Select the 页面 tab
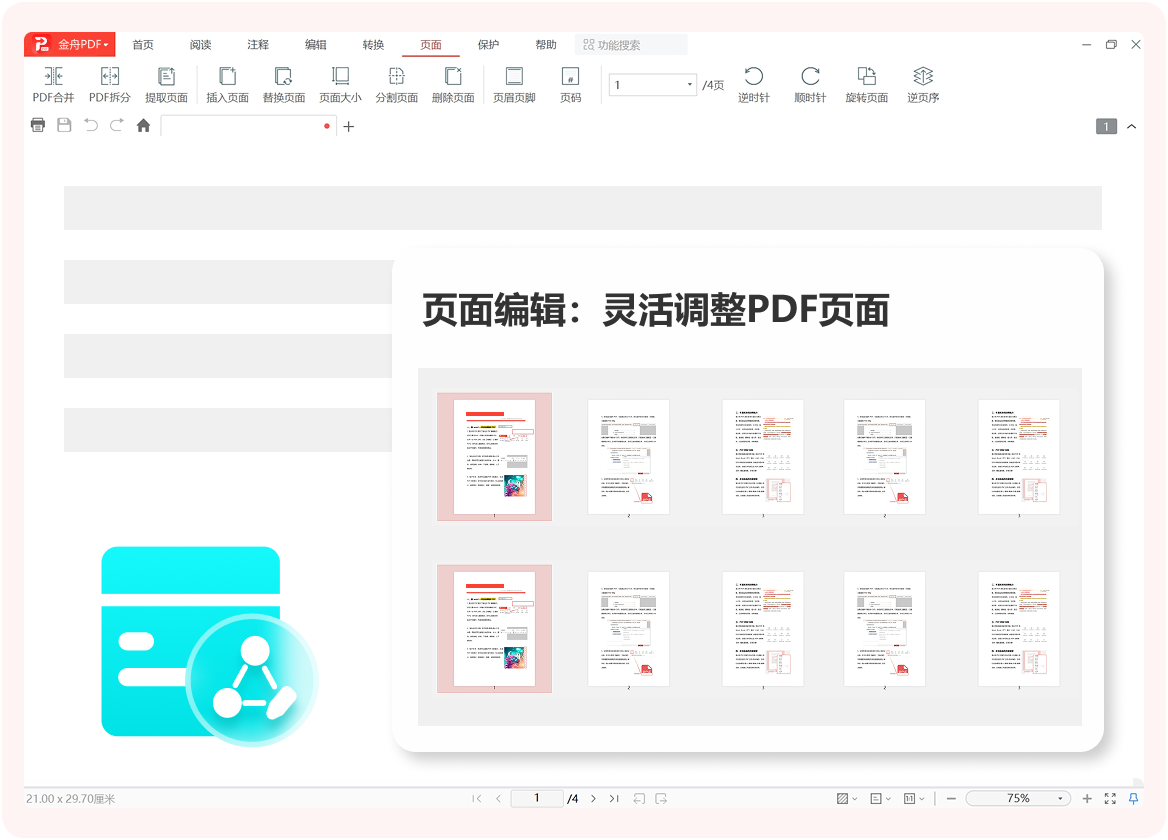The width and height of the screenshot is (1168, 840). tap(431, 45)
